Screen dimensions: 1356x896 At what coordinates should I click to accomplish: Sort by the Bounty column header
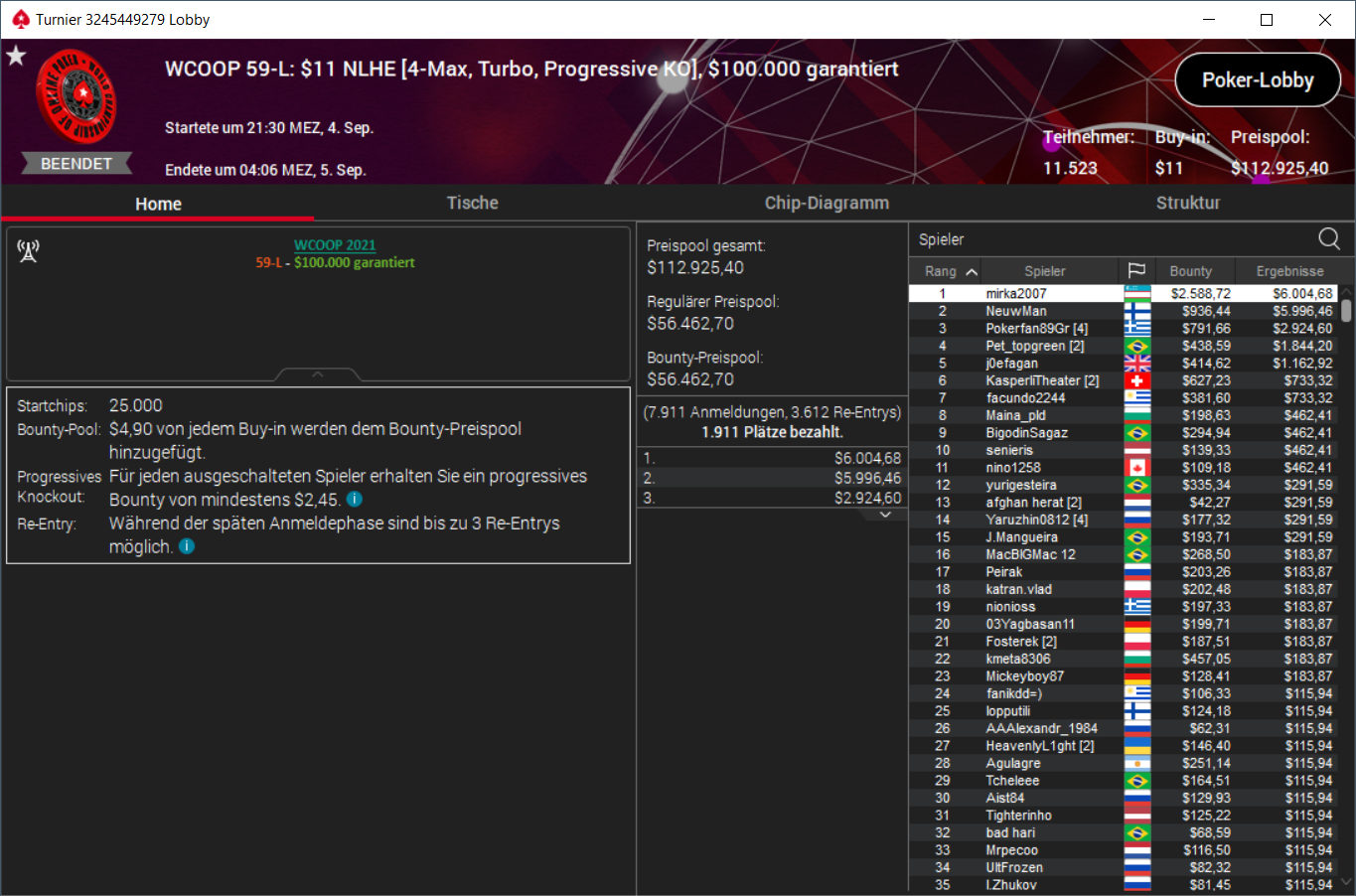(1191, 271)
